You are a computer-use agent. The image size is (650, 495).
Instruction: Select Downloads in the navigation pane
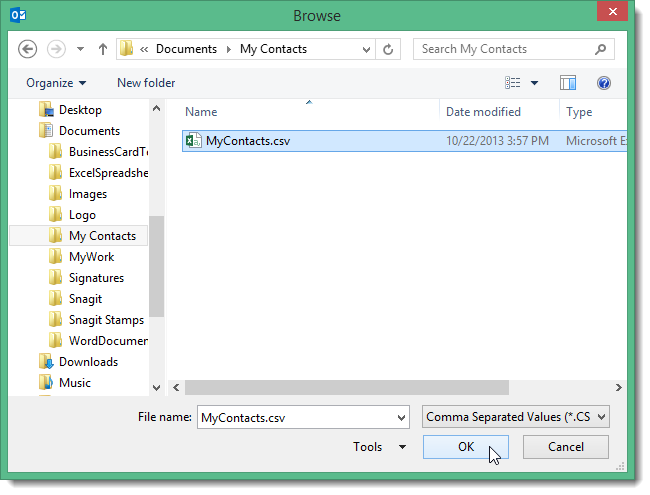tap(88, 362)
